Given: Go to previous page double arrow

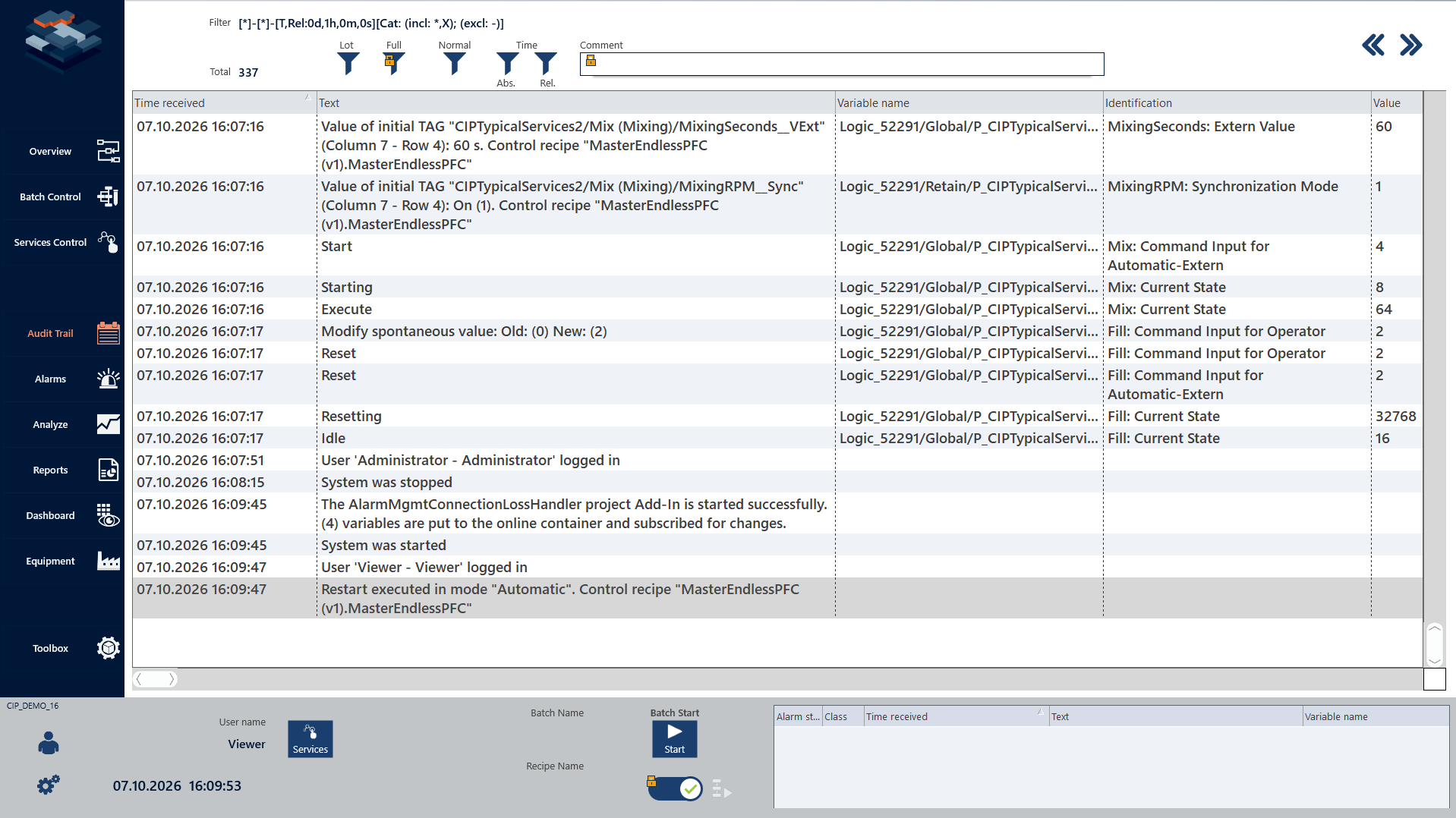Looking at the screenshot, I should tap(1372, 45).
